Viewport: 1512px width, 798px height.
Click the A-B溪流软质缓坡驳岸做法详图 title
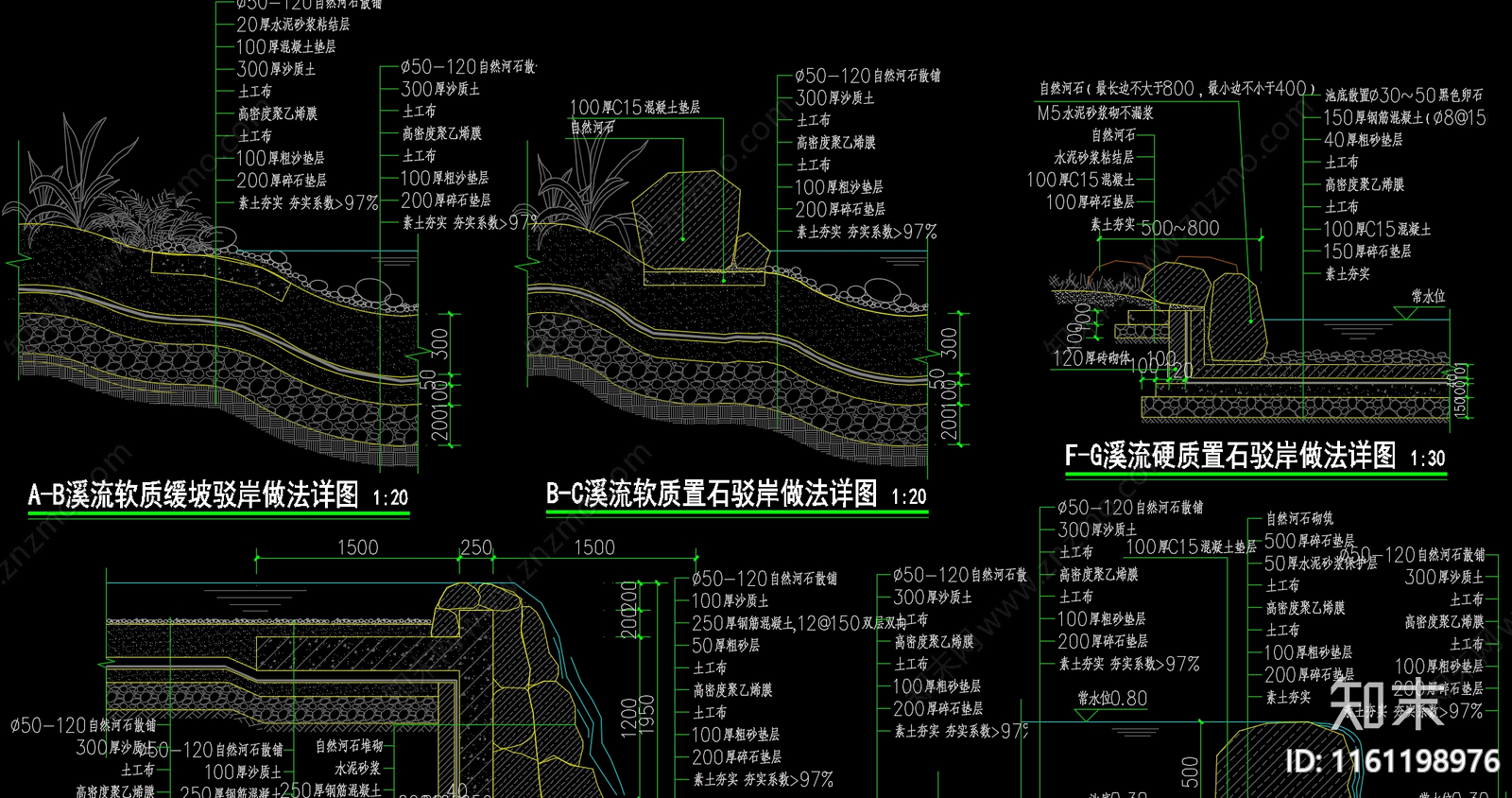coord(195,494)
